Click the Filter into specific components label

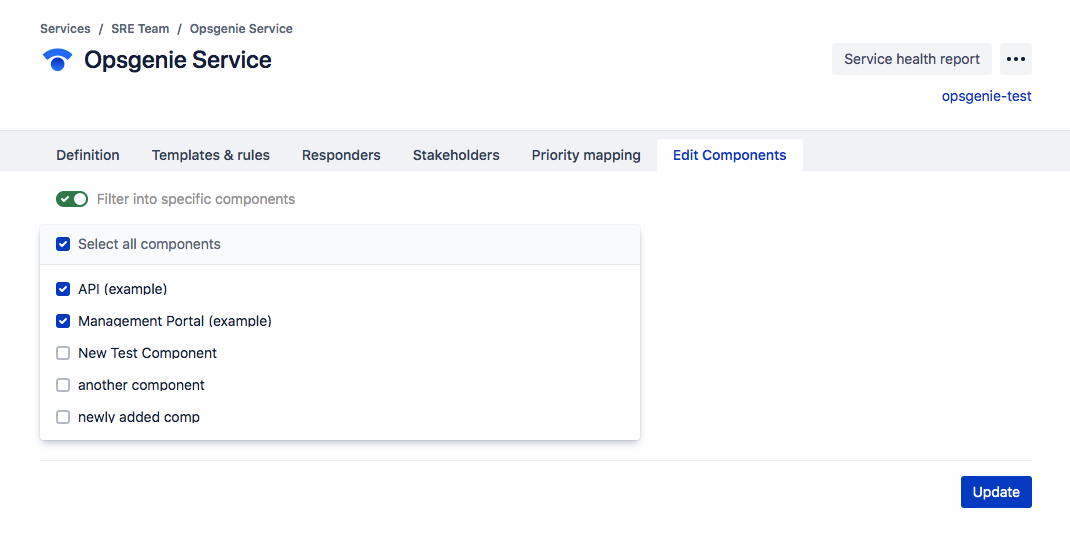(196, 199)
